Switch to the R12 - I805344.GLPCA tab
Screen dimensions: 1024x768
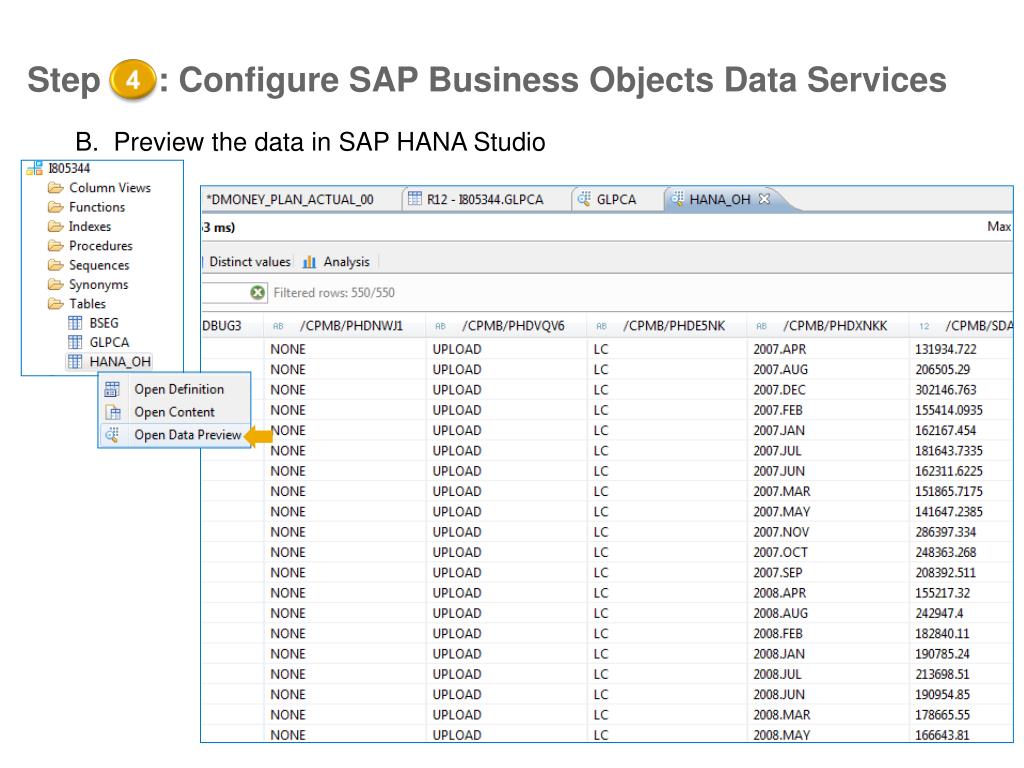point(476,200)
